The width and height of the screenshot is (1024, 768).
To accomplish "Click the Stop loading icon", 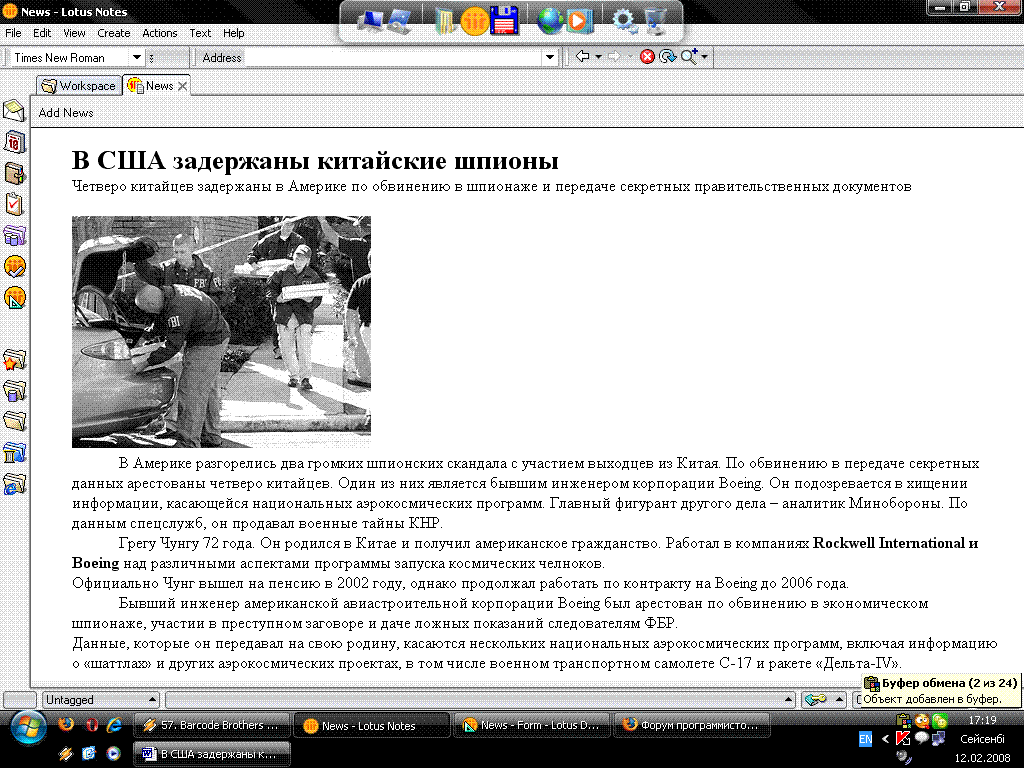I will pos(647,58).
